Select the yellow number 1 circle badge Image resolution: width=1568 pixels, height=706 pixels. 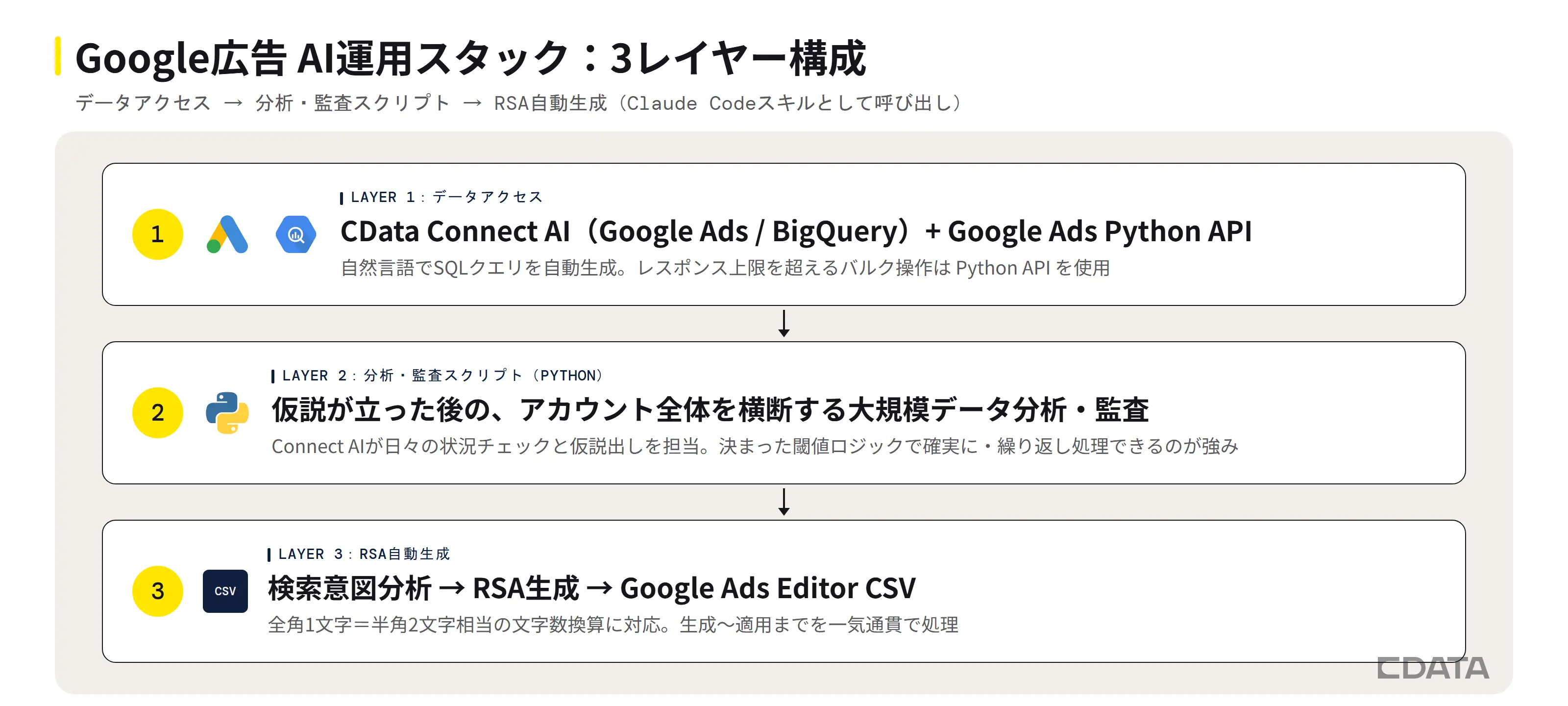[158, 234]
